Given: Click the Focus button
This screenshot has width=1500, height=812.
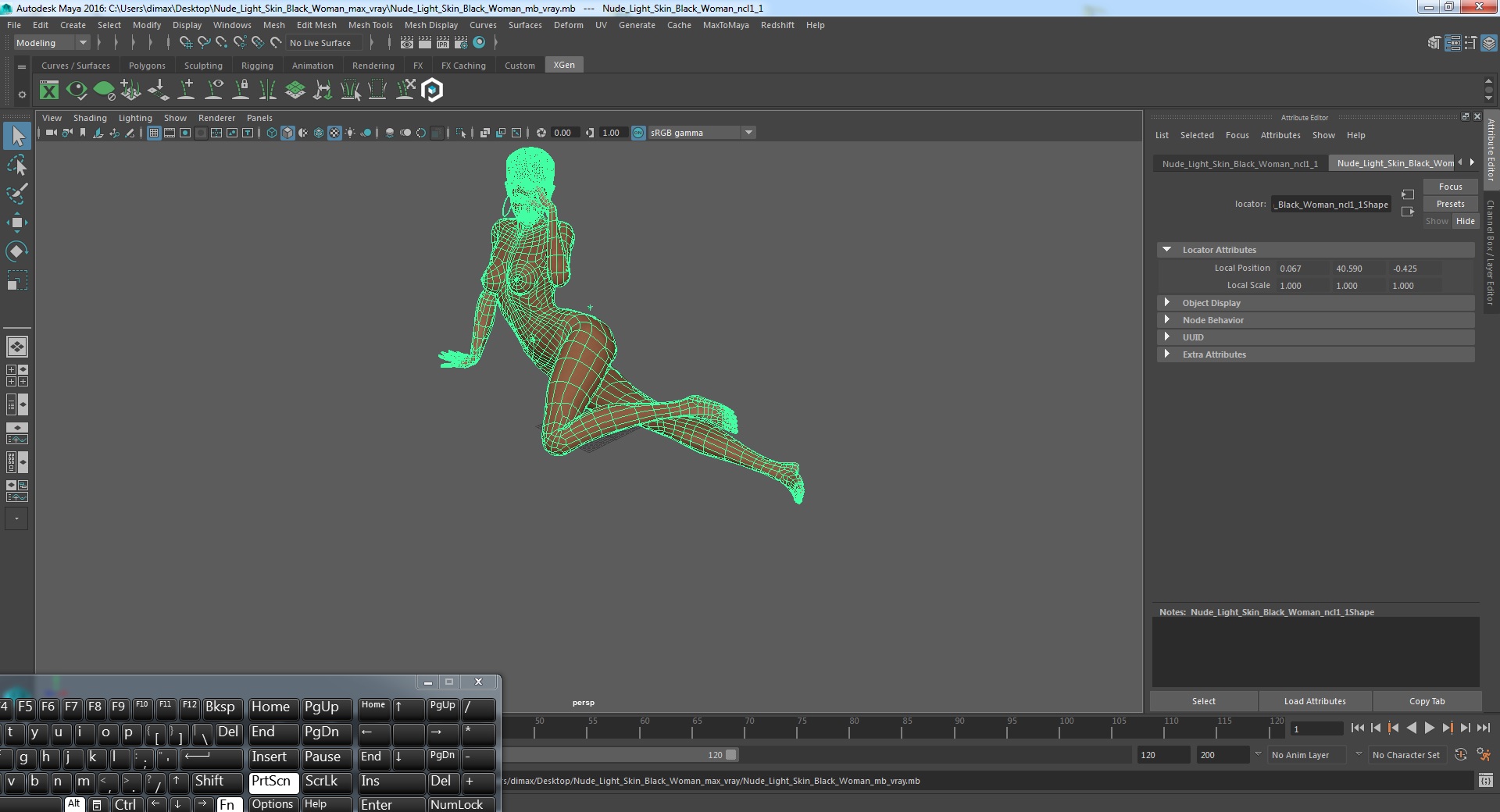Looking at the screenshot, I should click(x=1450, y=187).
